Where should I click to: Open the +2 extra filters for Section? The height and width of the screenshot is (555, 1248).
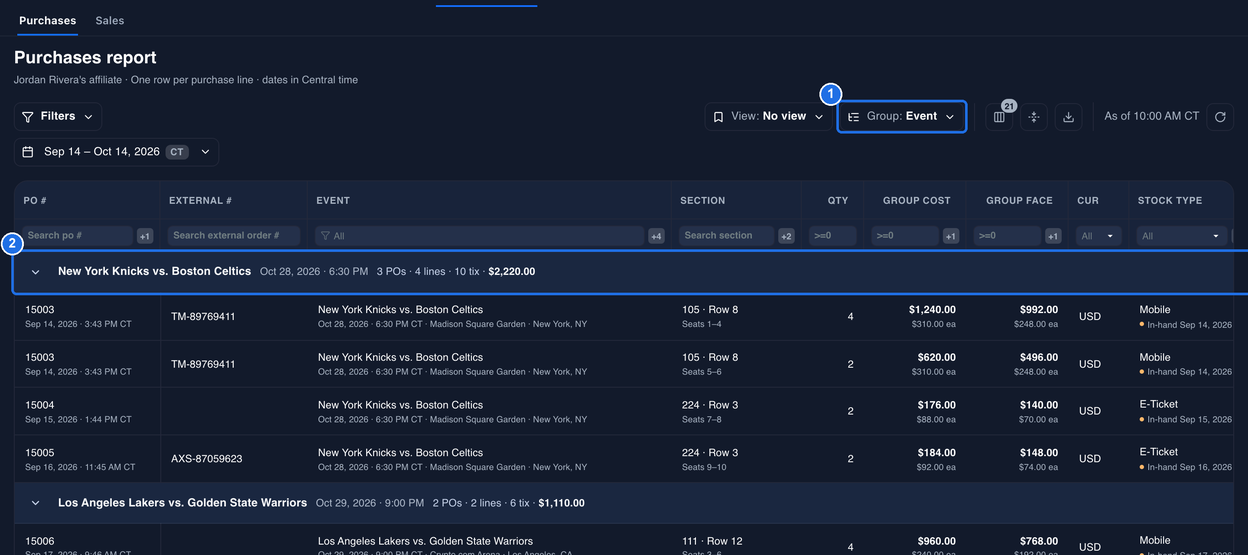pos(786,236)
